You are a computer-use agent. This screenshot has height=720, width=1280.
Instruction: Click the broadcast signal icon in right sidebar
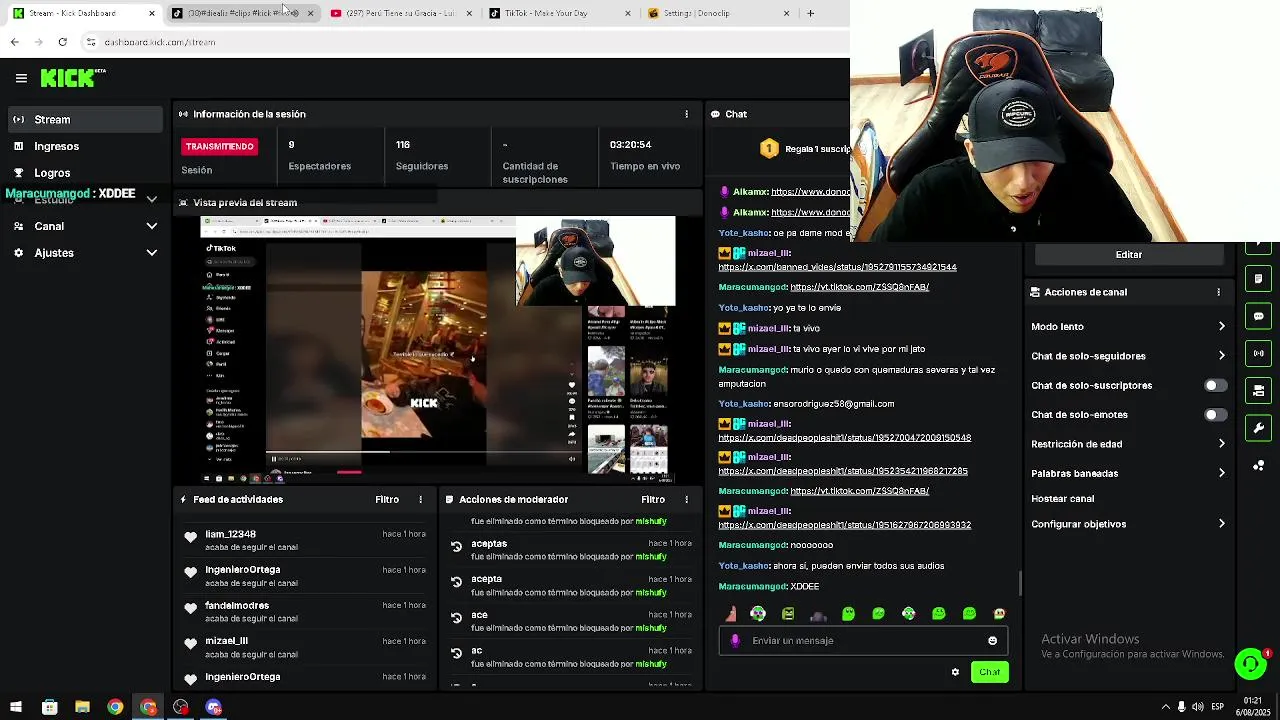1258,353
